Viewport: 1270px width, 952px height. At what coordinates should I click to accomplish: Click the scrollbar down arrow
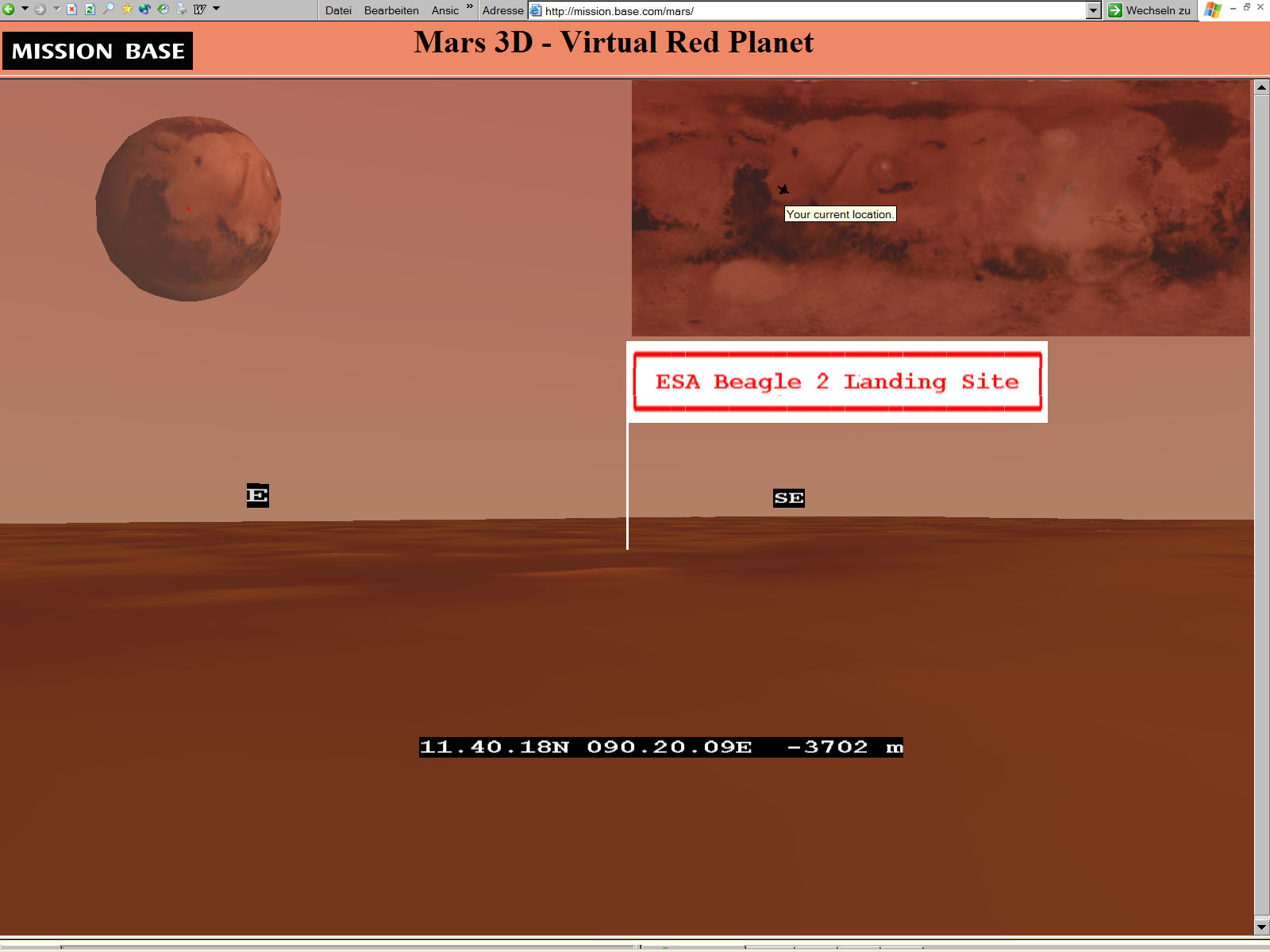click(1262, 927)
